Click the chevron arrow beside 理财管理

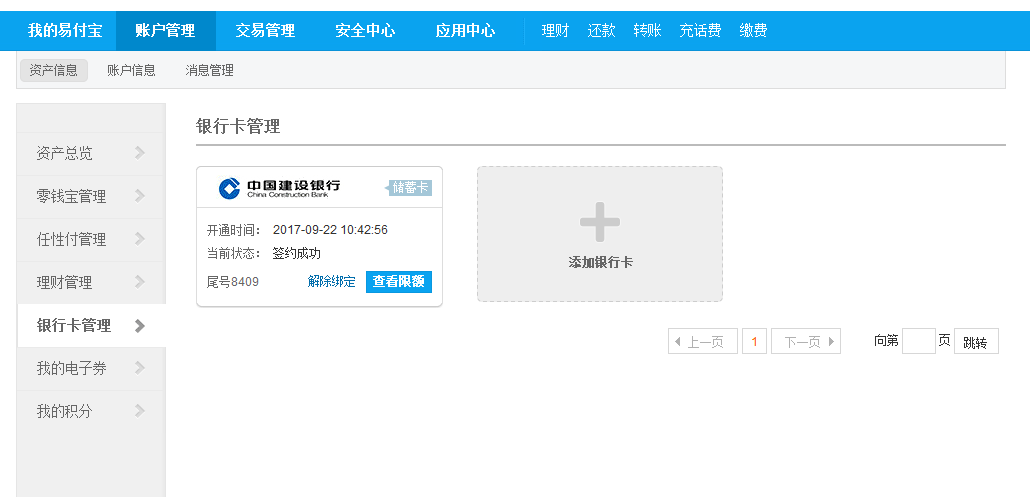coord(139,282)
